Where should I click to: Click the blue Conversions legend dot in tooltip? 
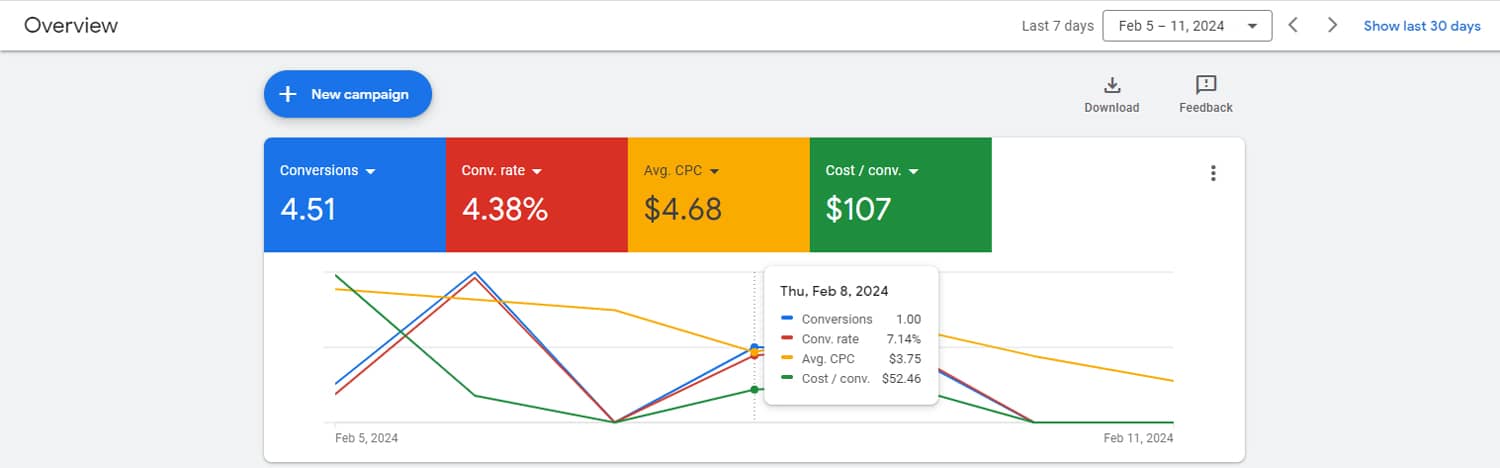coord(787,319)
